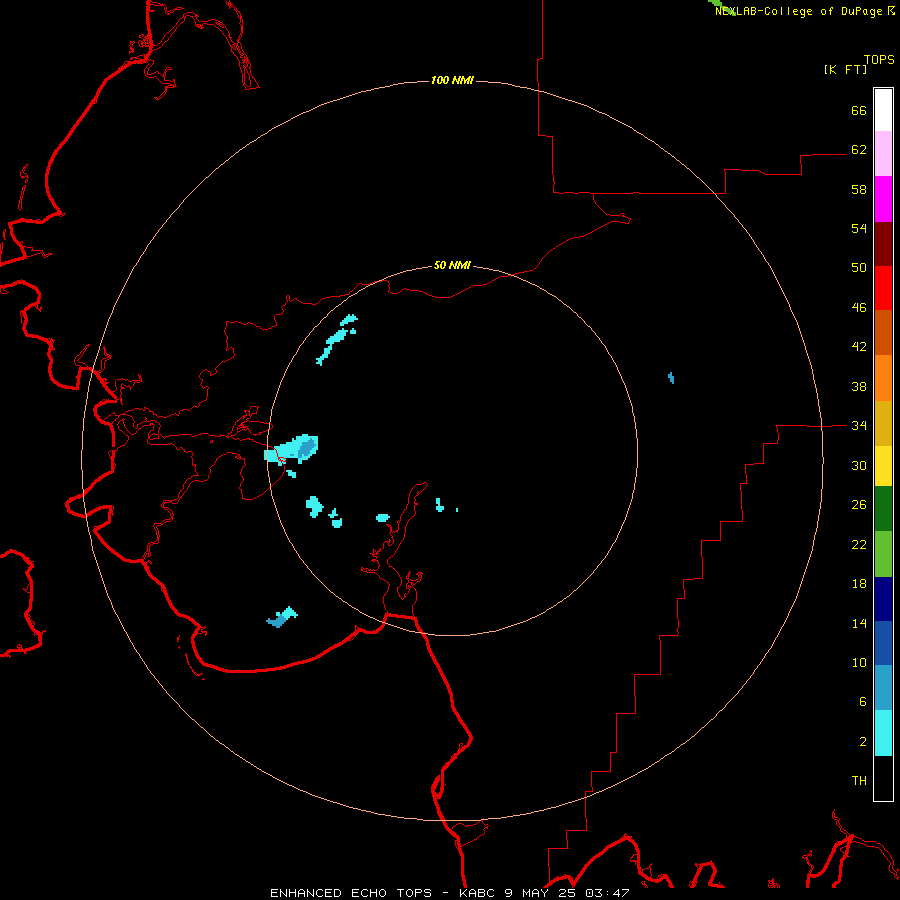Select the bright orange legend swatch
The image size is (900, 900).
point(883,378)
